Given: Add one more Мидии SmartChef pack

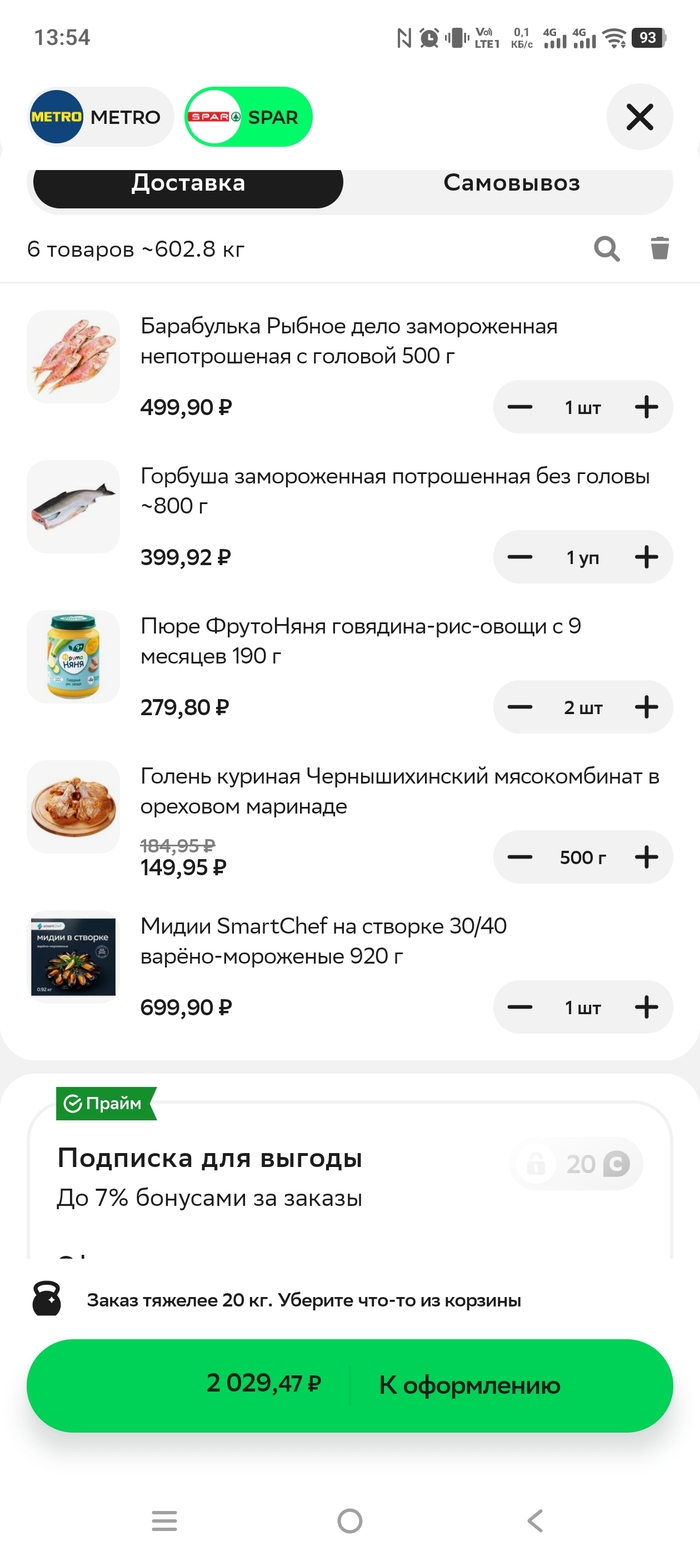Looking at the screenshot, I should pyautogui.click(x=647, y=1007).
